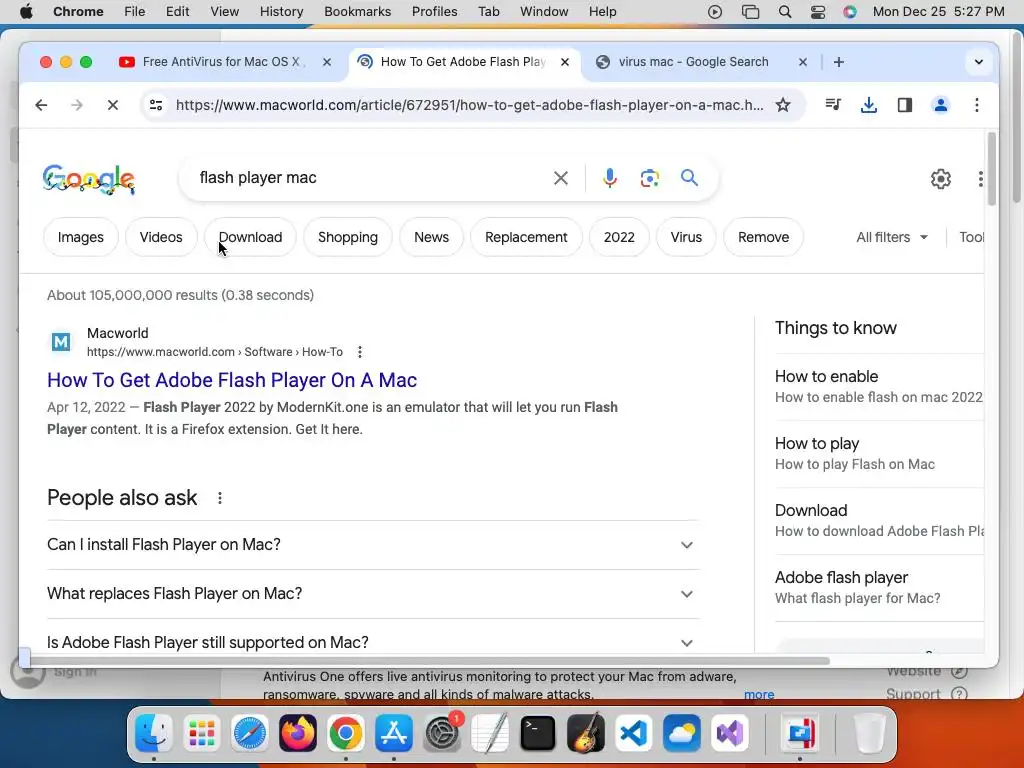Close the Free AntiVirus for Mac tab
The width and height of the screenshot is (1024, 768).
pyautogui.click(x=327, y=62)
